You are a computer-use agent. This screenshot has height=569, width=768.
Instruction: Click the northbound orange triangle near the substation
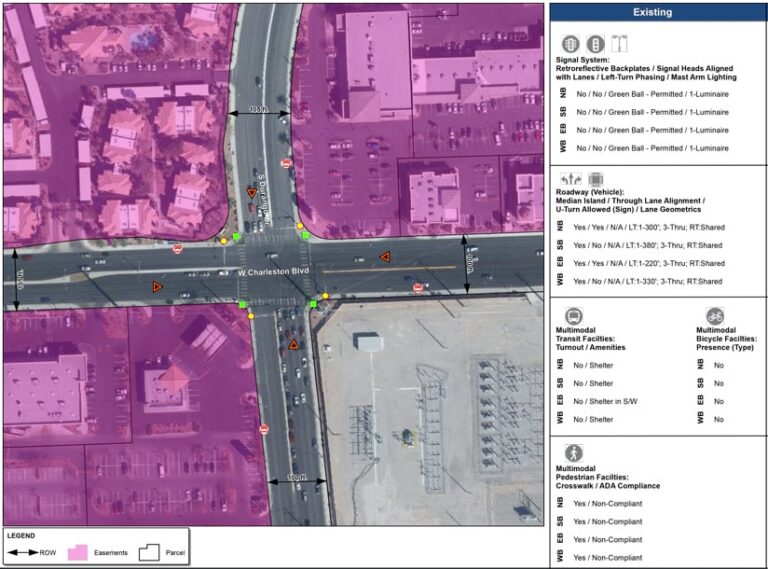click(293, 345)
